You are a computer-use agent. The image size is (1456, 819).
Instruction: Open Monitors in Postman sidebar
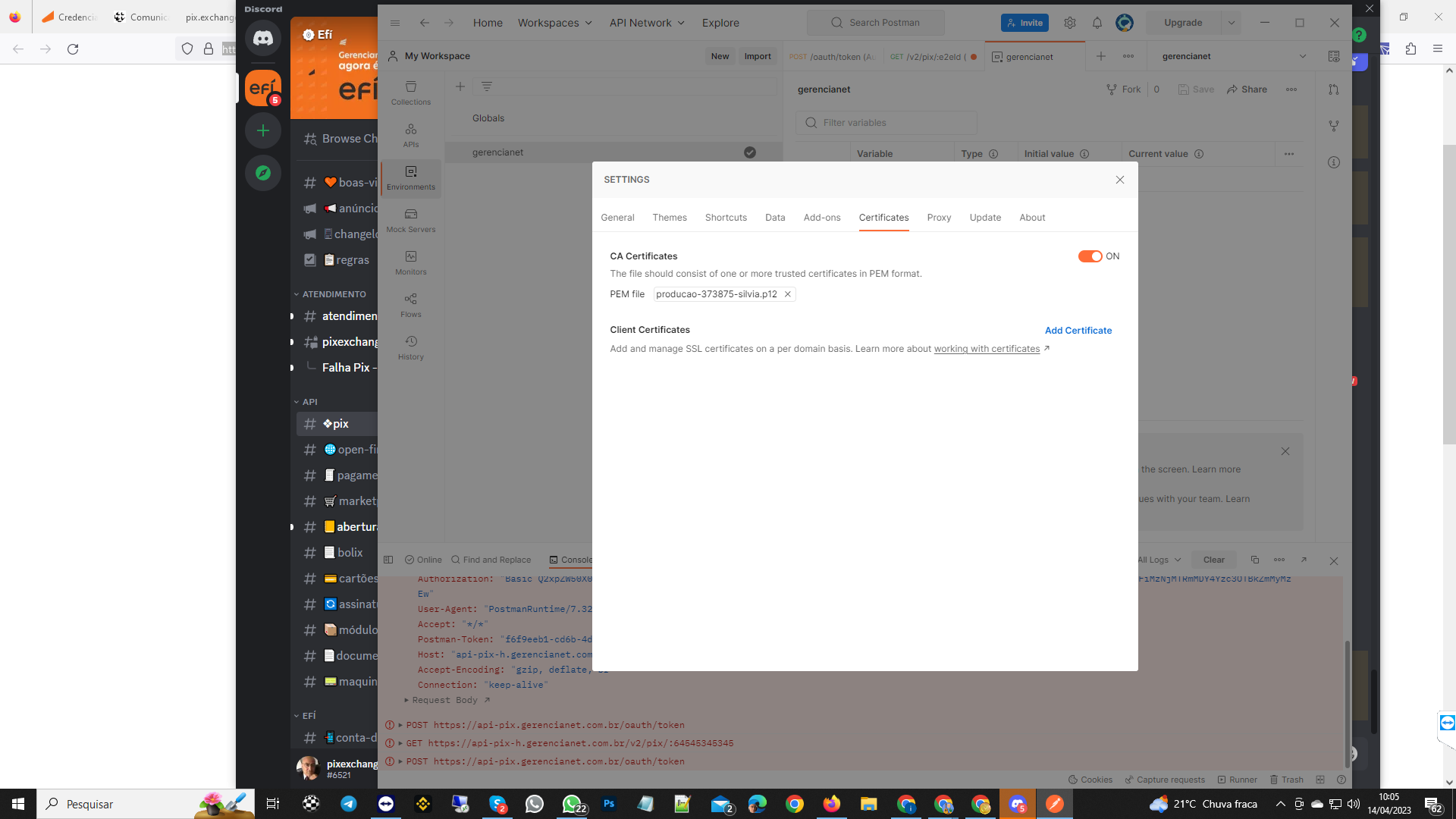click(411, 262)
